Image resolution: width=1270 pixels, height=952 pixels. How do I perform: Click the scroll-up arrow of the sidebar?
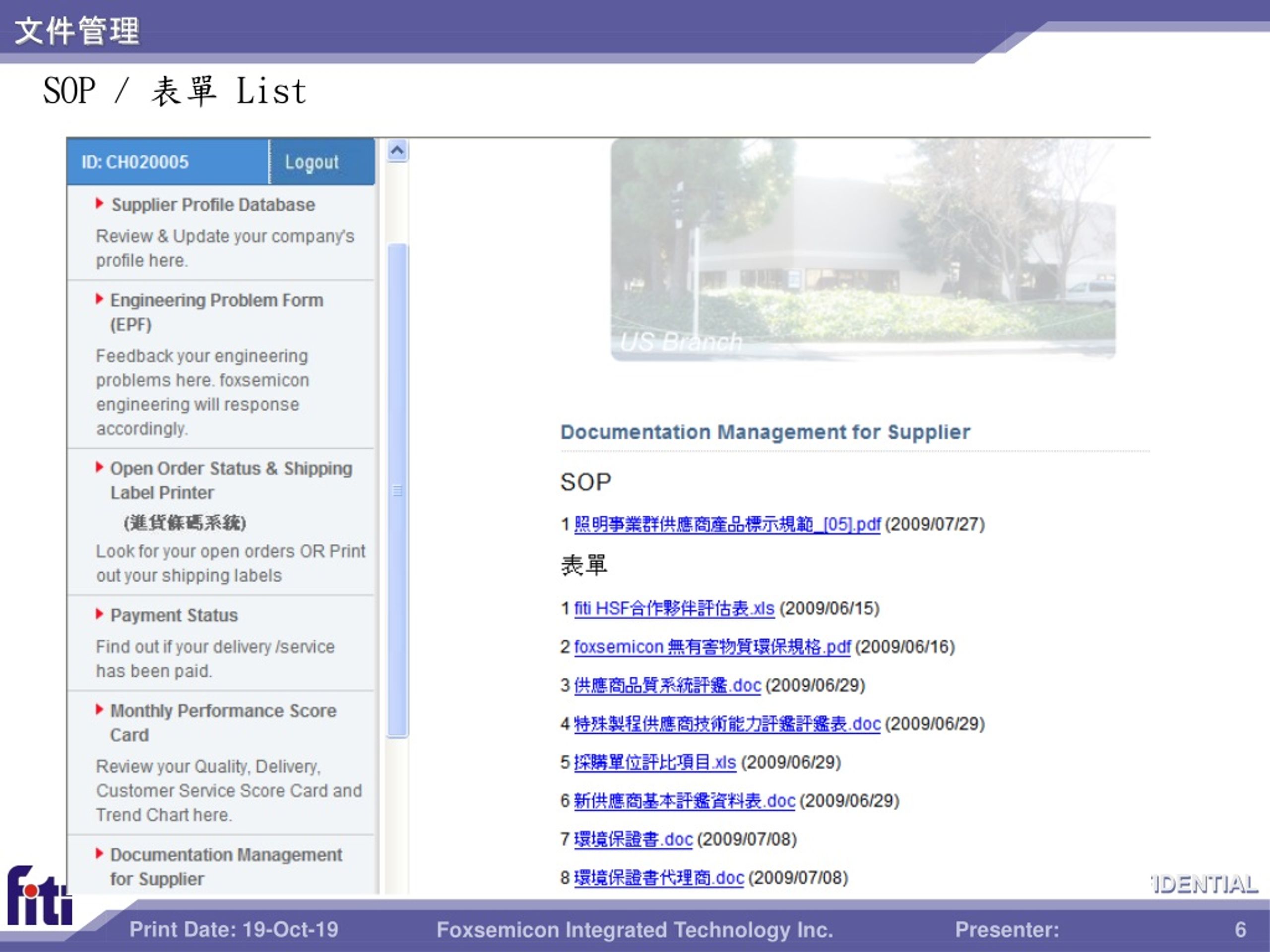click(397, 151)
